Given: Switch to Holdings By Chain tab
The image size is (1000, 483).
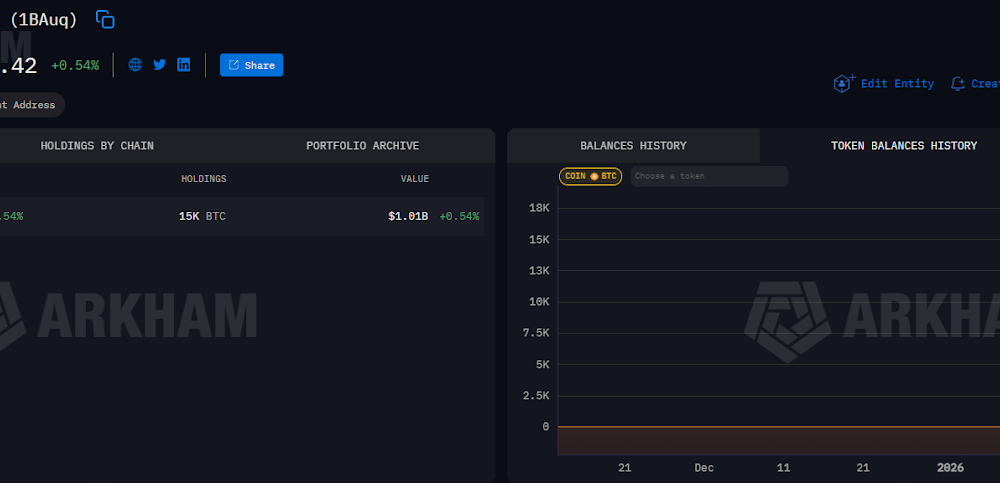Looking at the screenshot, I should (x=97, y=145).
